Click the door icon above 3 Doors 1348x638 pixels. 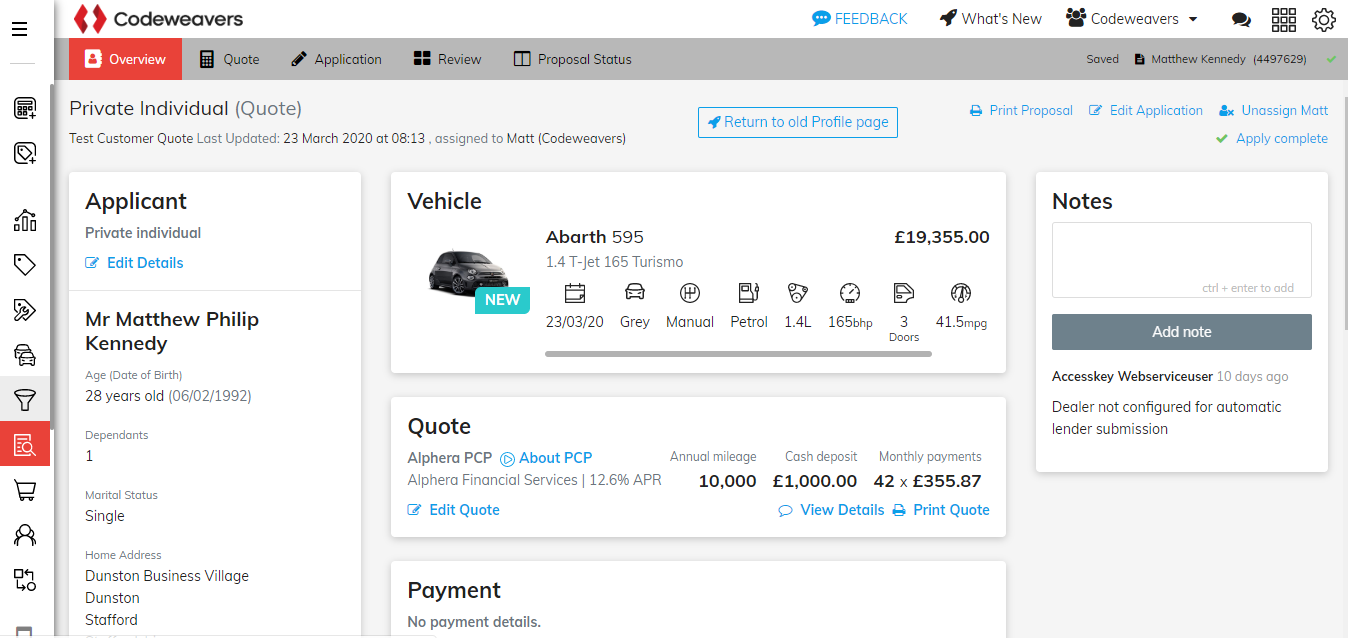[904, 293]
